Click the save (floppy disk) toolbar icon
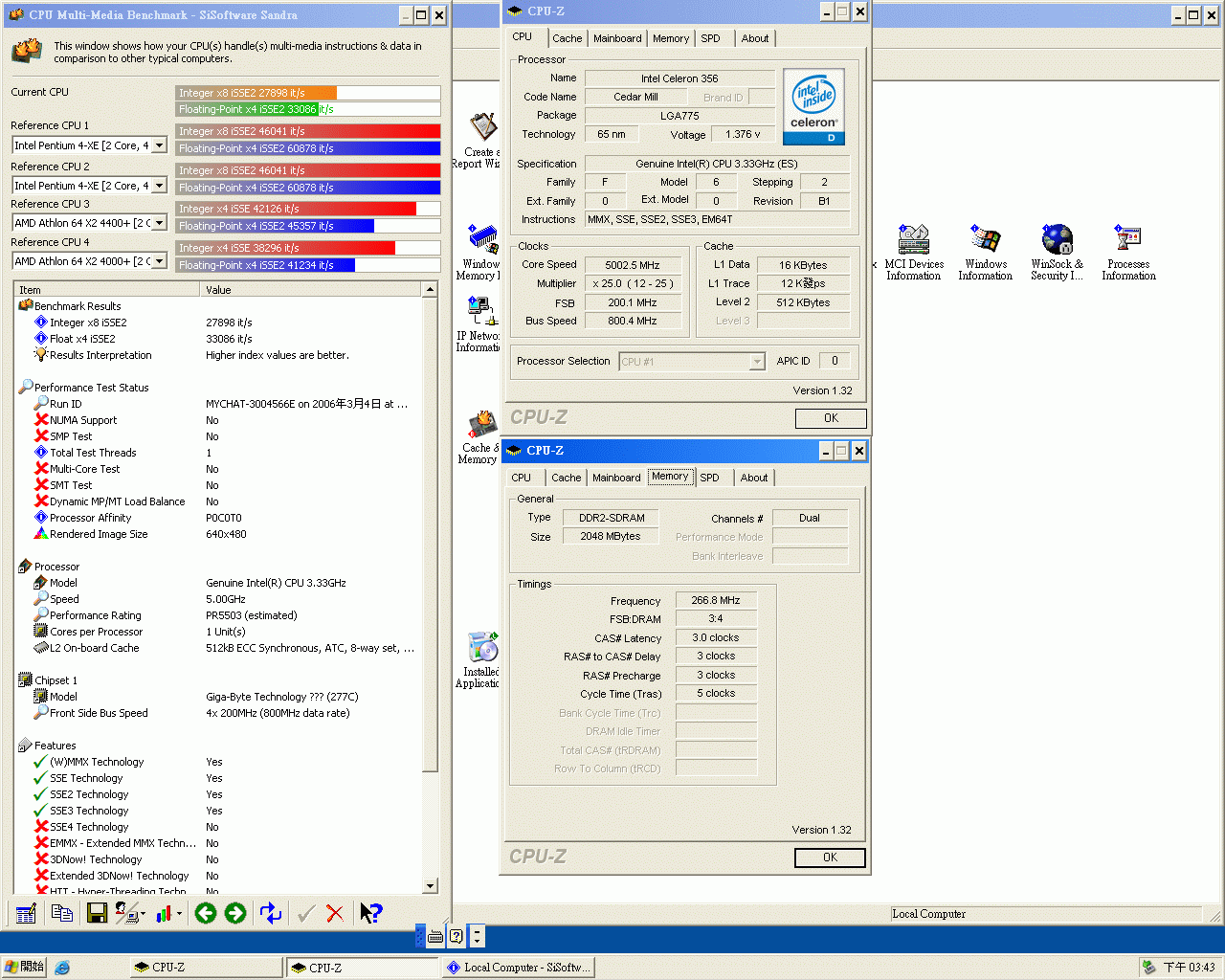This screenshot has width=1225, height=980. [97, 914]
